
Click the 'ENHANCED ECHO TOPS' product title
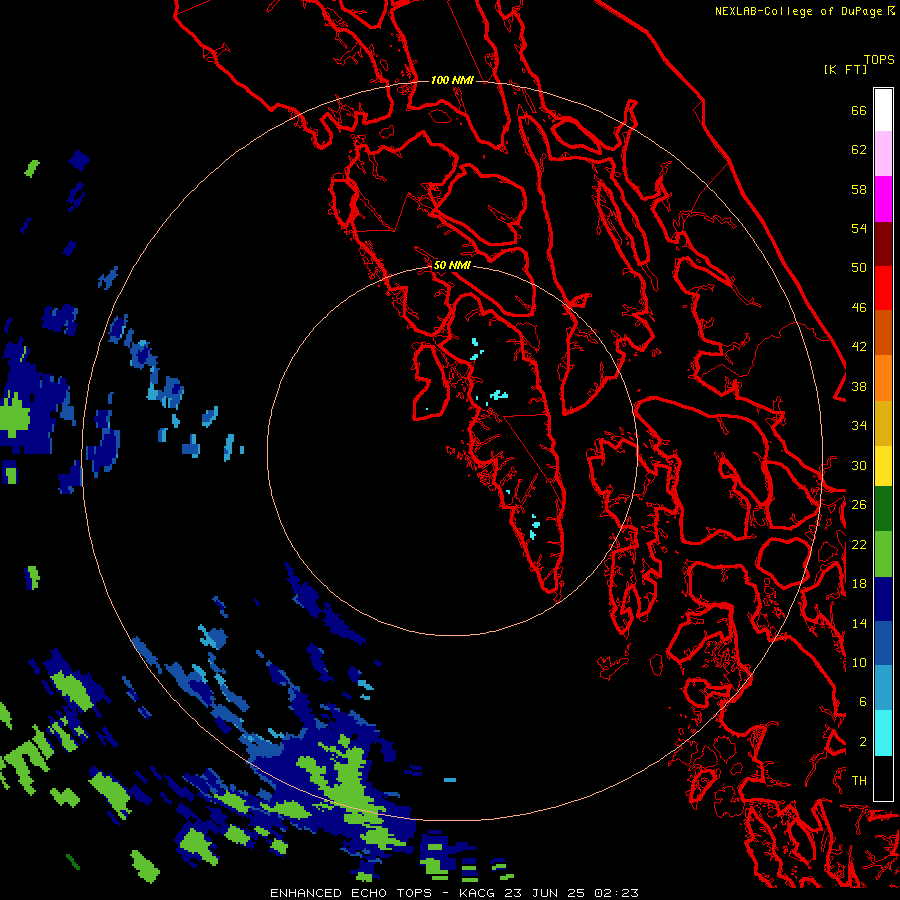click(x=351, y=893)
